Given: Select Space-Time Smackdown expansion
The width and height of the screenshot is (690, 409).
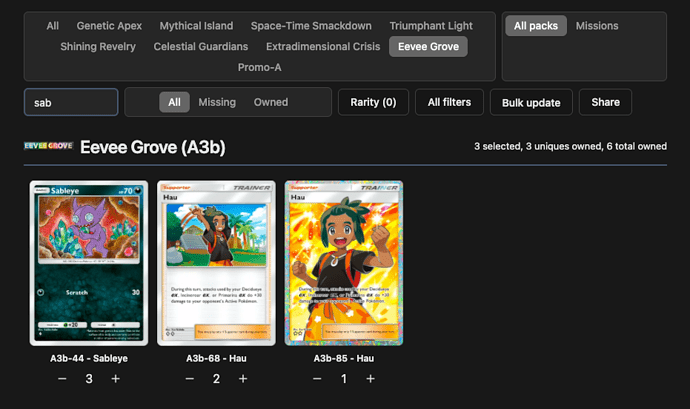Looking at the screenshot, I should [311, 26].
